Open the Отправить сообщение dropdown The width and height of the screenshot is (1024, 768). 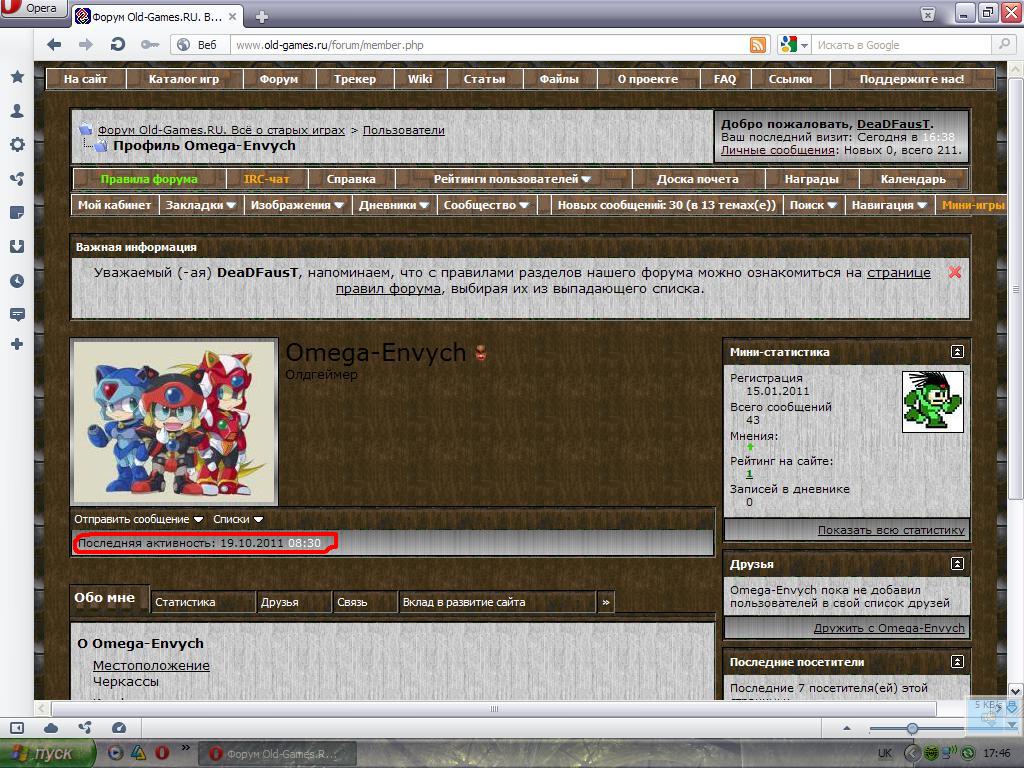pyautogui.click(x=138, y=519)
